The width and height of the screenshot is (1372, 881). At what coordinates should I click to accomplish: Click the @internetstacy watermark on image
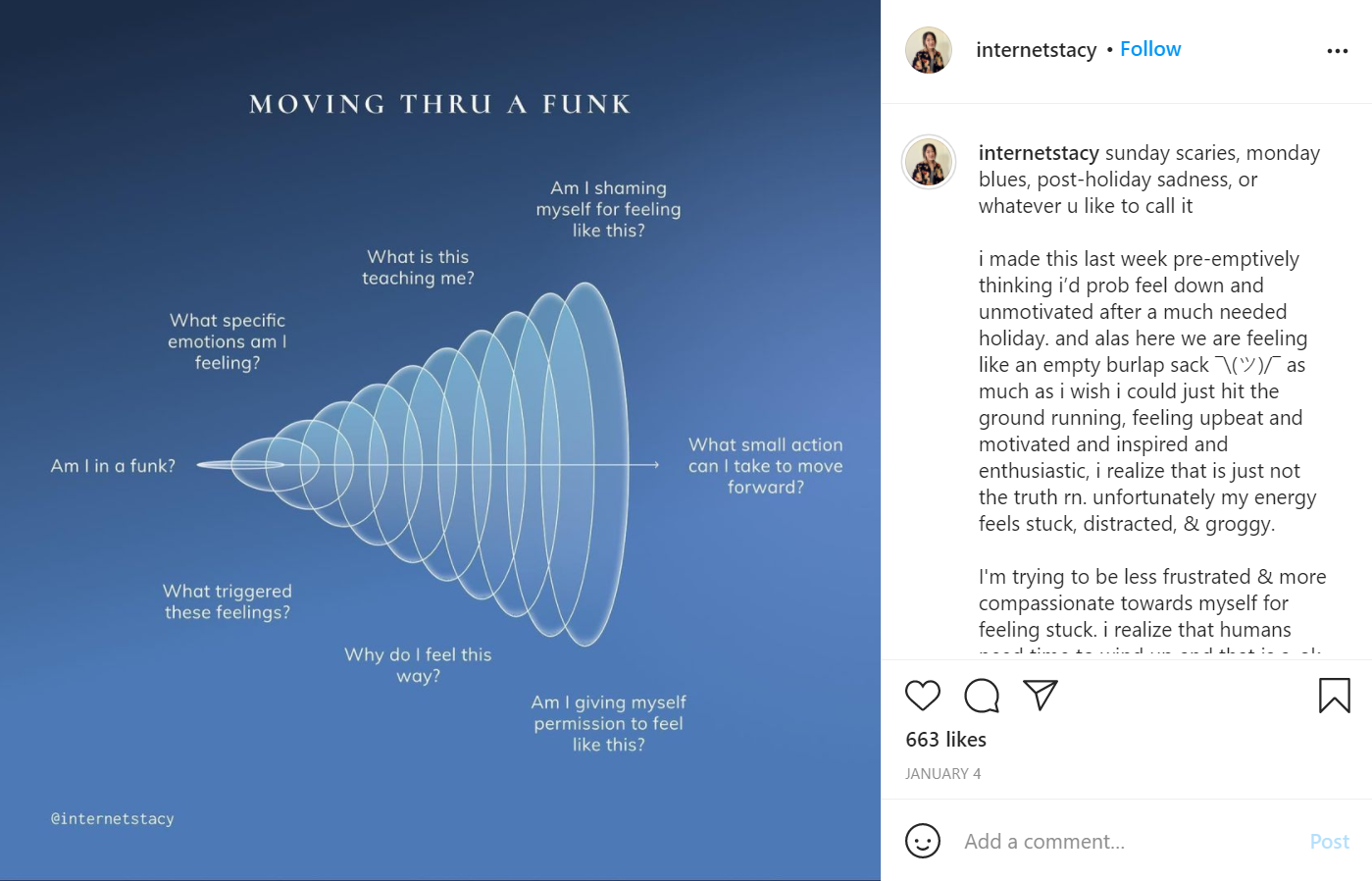pos(112,818)
